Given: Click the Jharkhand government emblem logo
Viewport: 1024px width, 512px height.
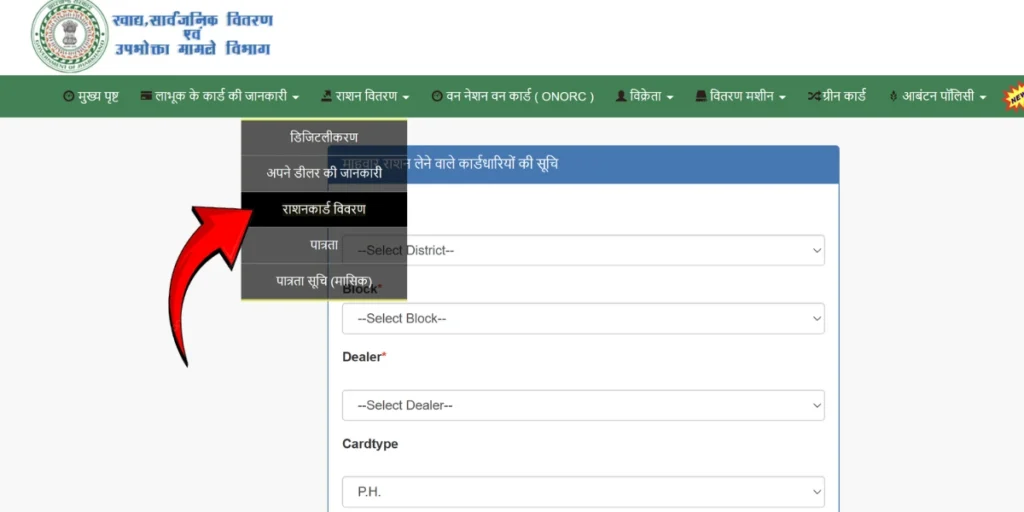Looking at the screenshot, I should [69, 36].
